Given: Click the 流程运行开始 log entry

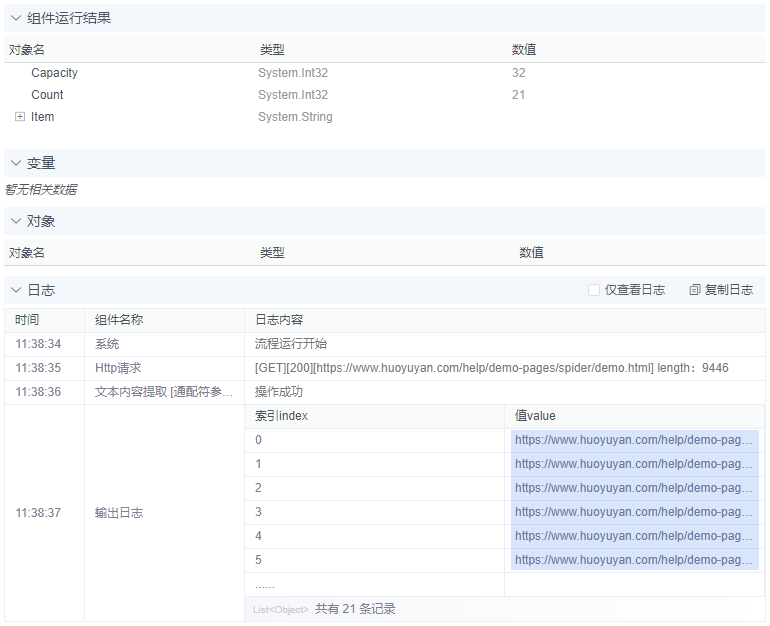Looking at the screenshot, I should click(x=285, y=344).
